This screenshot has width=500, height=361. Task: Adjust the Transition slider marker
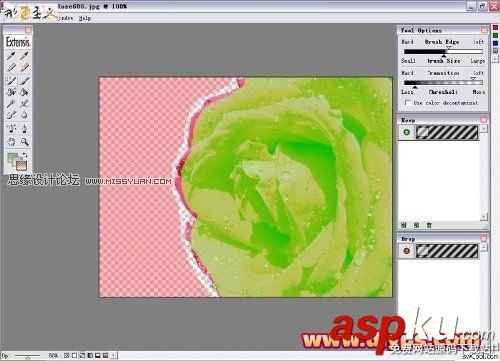coord(473,79)
